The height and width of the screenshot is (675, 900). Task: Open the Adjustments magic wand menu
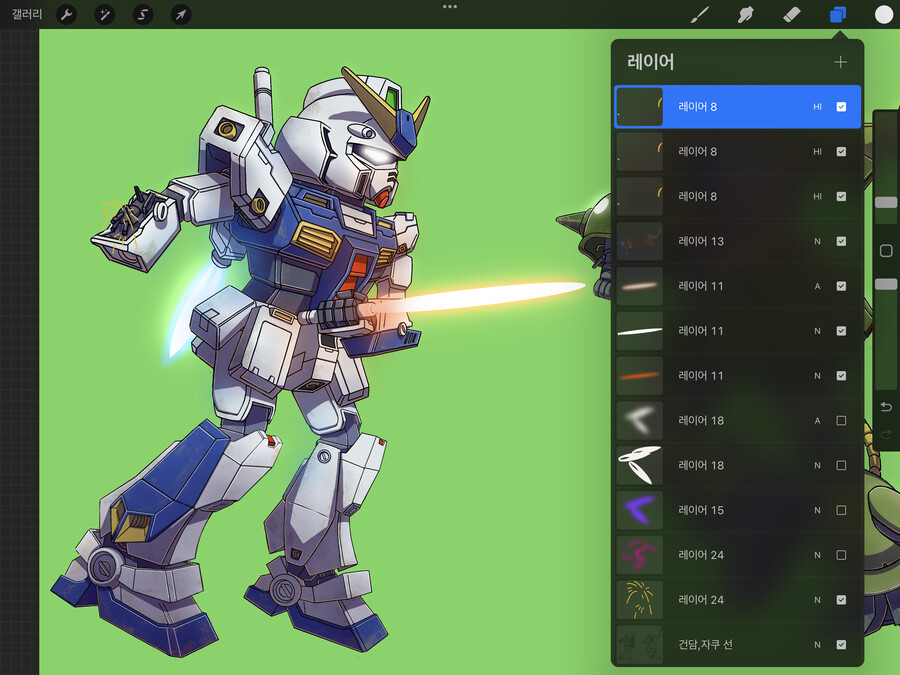pyautogui.click(x=104, y=14)
